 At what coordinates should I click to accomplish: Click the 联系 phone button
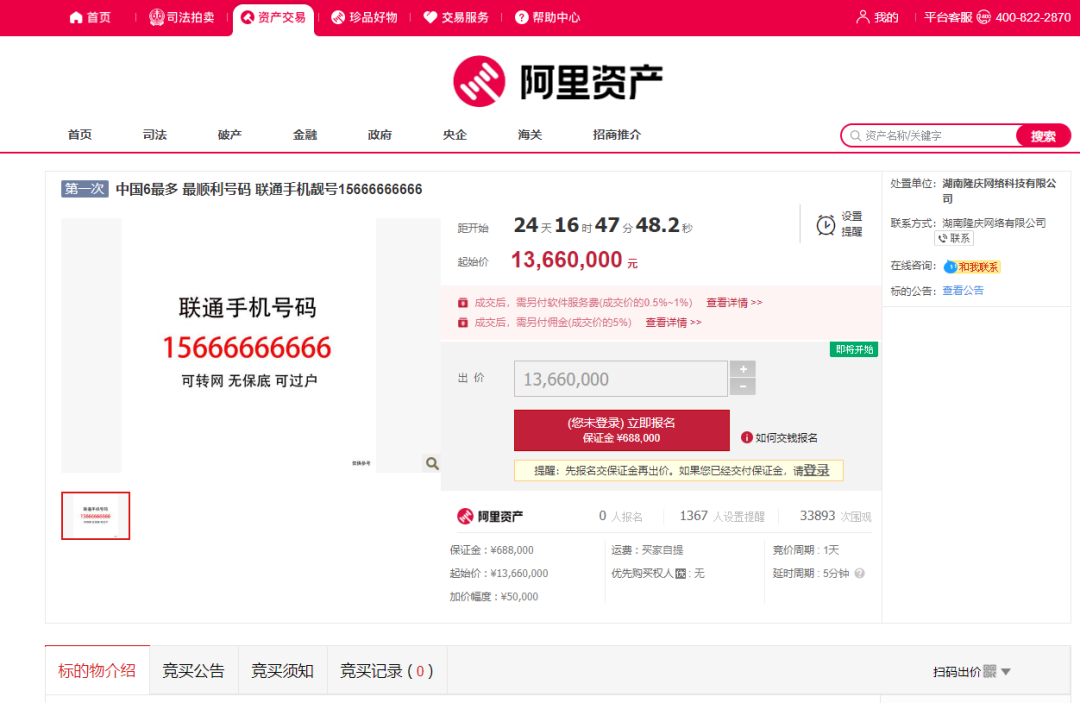[954, 238]
